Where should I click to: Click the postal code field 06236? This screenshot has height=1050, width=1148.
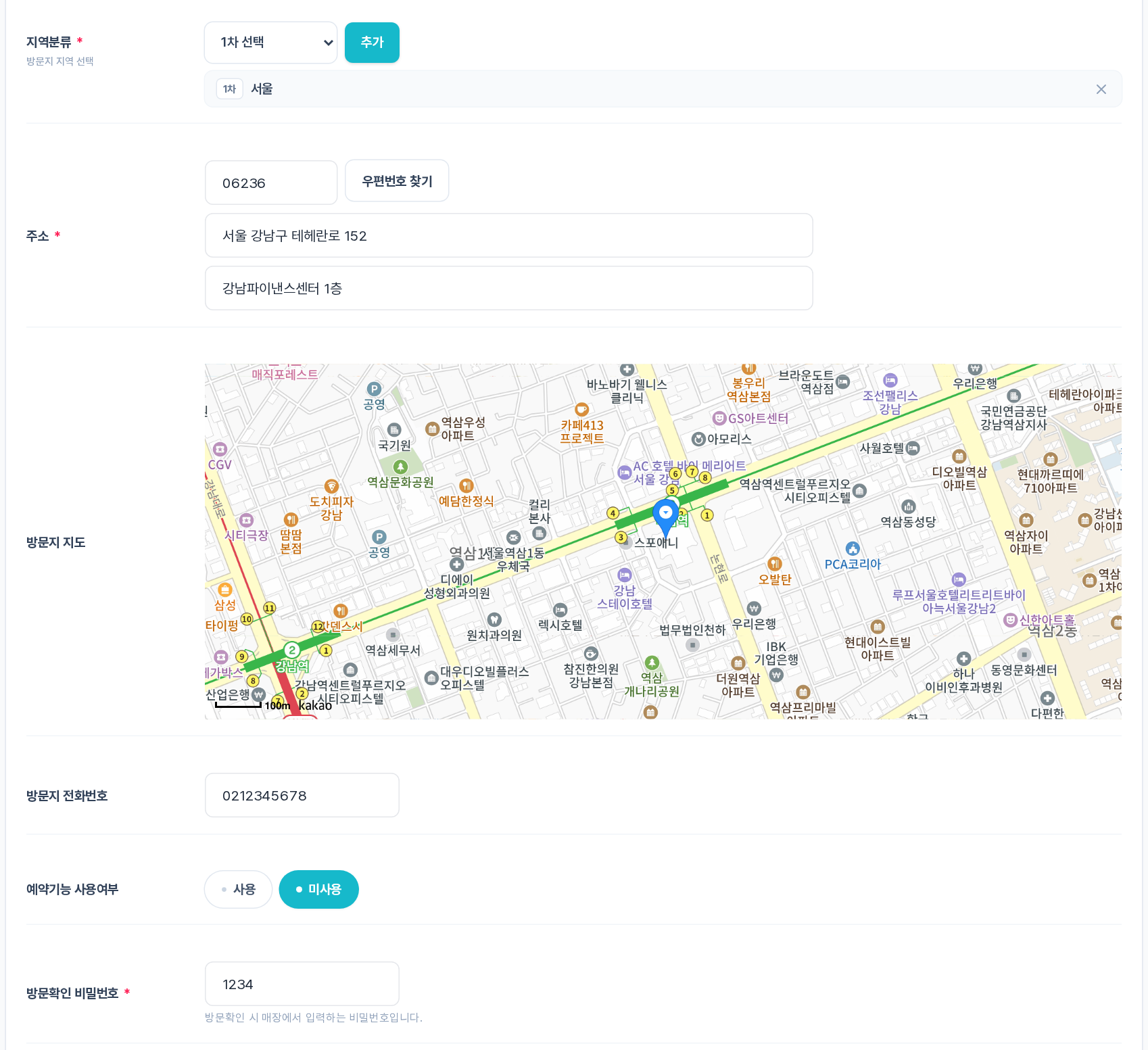pos(271,183)
